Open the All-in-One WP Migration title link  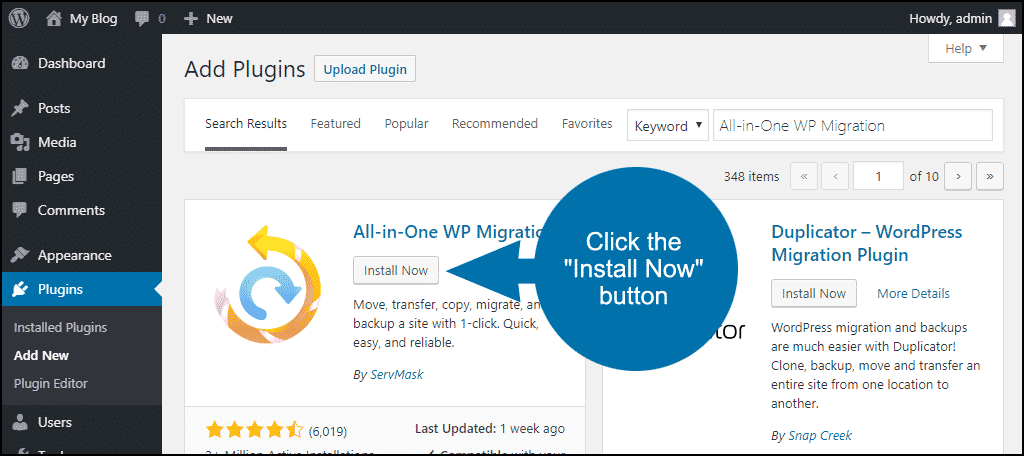(x=449, y=232)
